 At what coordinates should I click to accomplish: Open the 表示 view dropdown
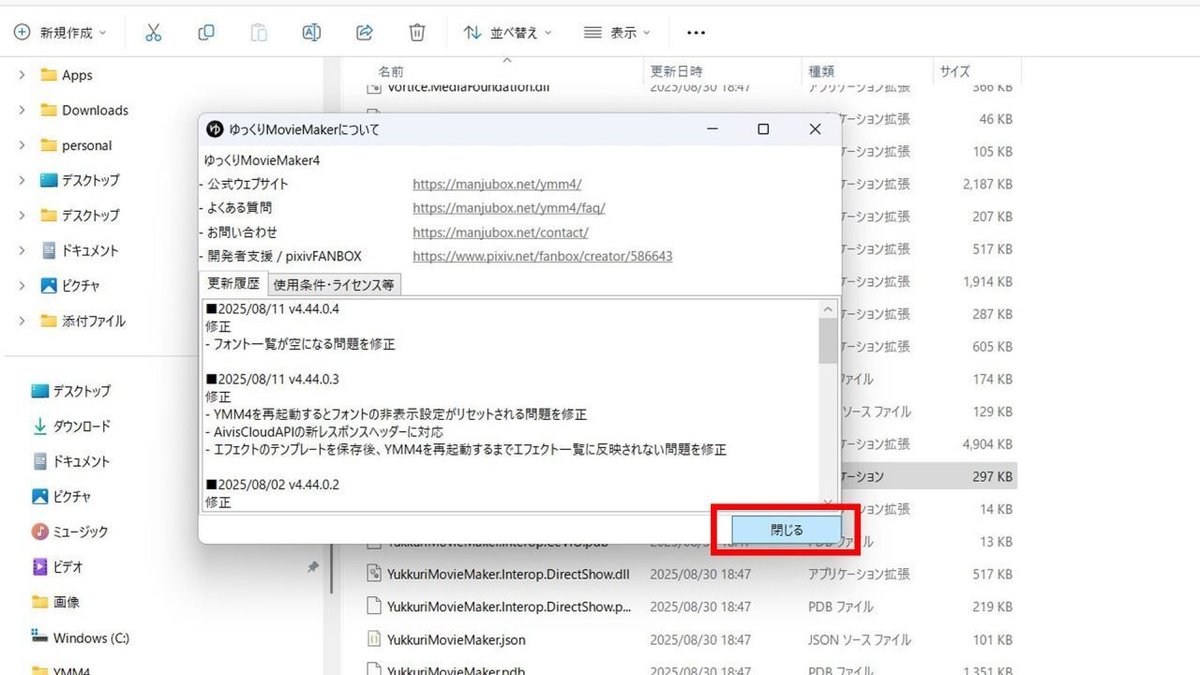[x=616, y=32]
